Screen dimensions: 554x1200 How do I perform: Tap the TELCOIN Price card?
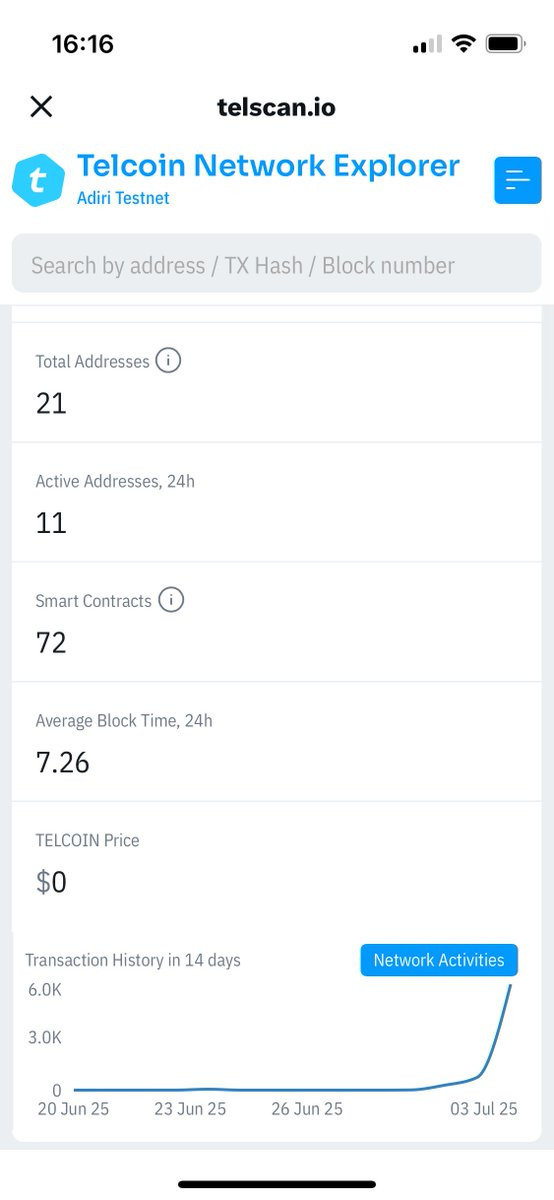coord(277,862)
